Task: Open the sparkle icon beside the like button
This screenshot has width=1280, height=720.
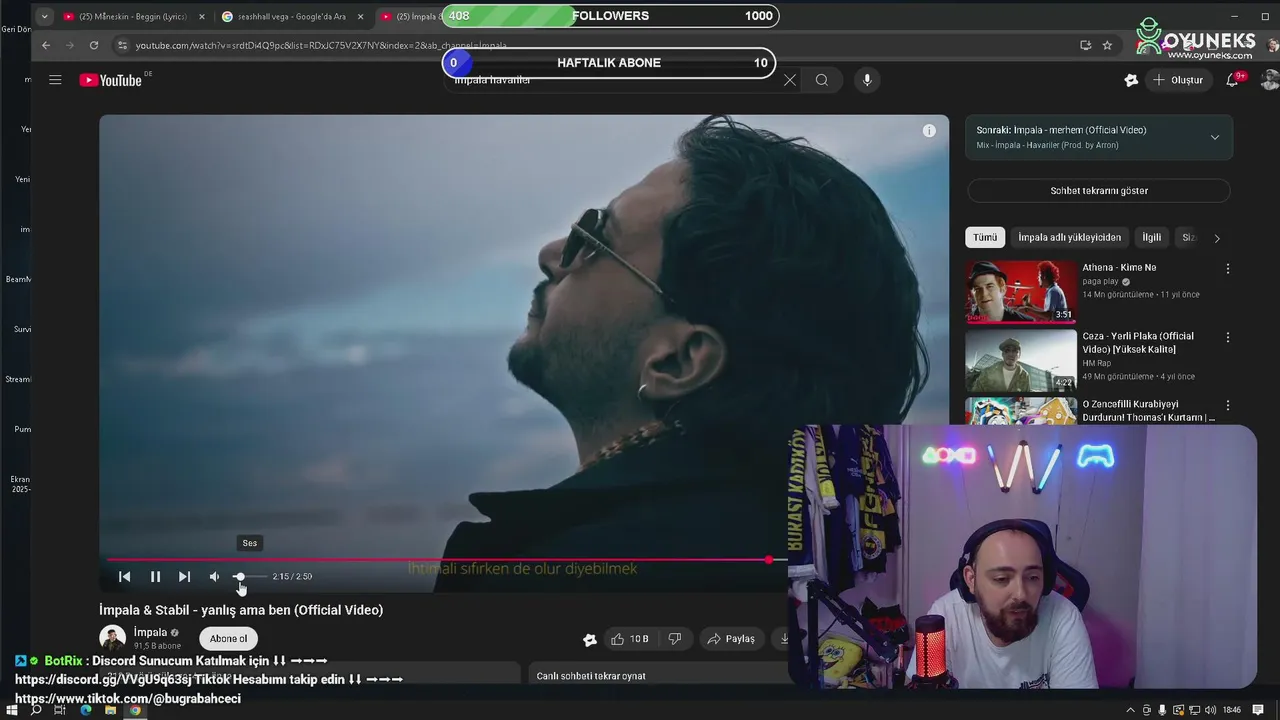Action: tap(590, 639)
